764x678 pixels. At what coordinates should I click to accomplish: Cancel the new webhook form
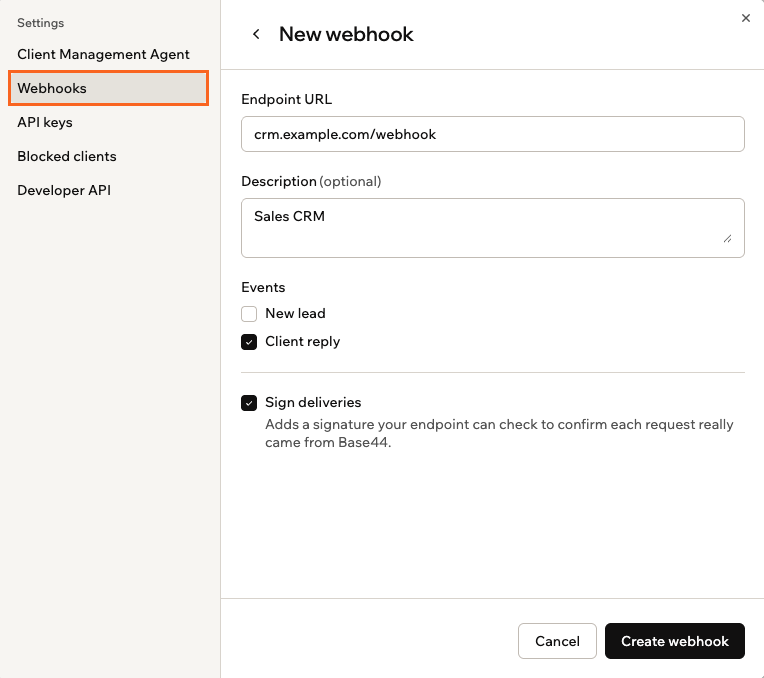(x=557, y=641)
